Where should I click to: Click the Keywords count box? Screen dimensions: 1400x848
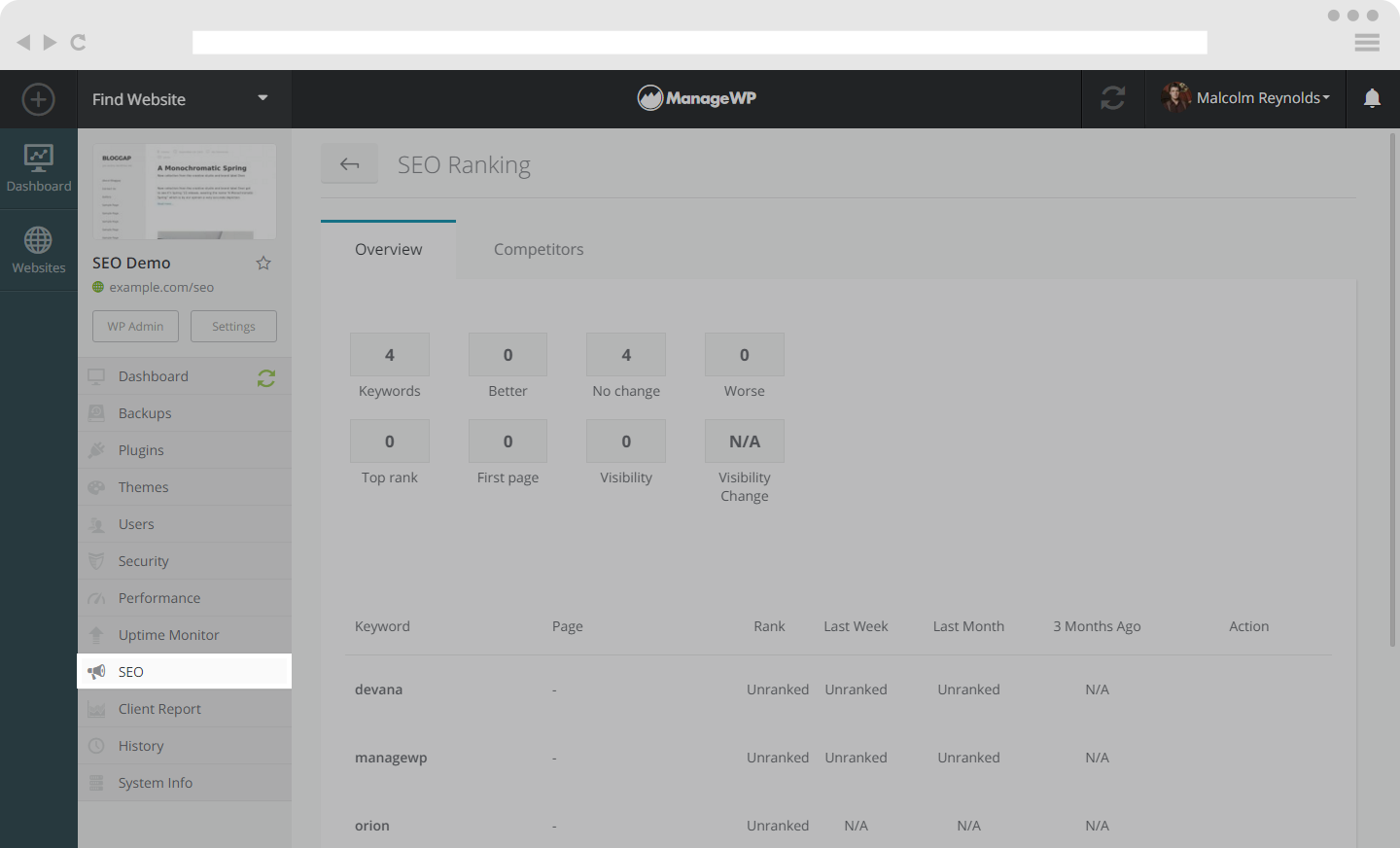[x=390, y=355]
